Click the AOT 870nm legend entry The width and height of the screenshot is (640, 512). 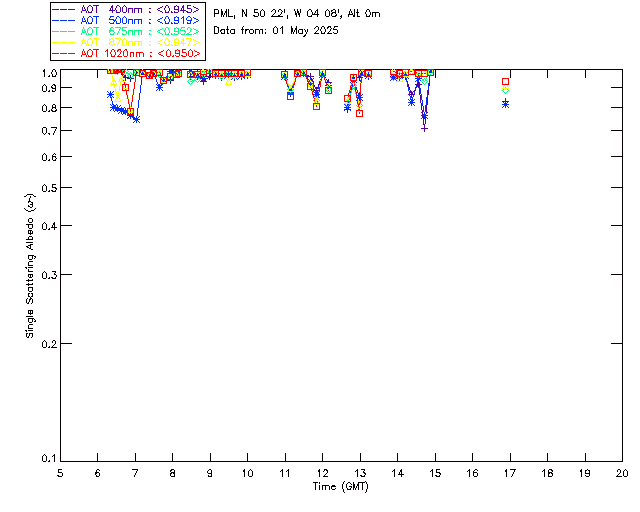tap(126, 42)
